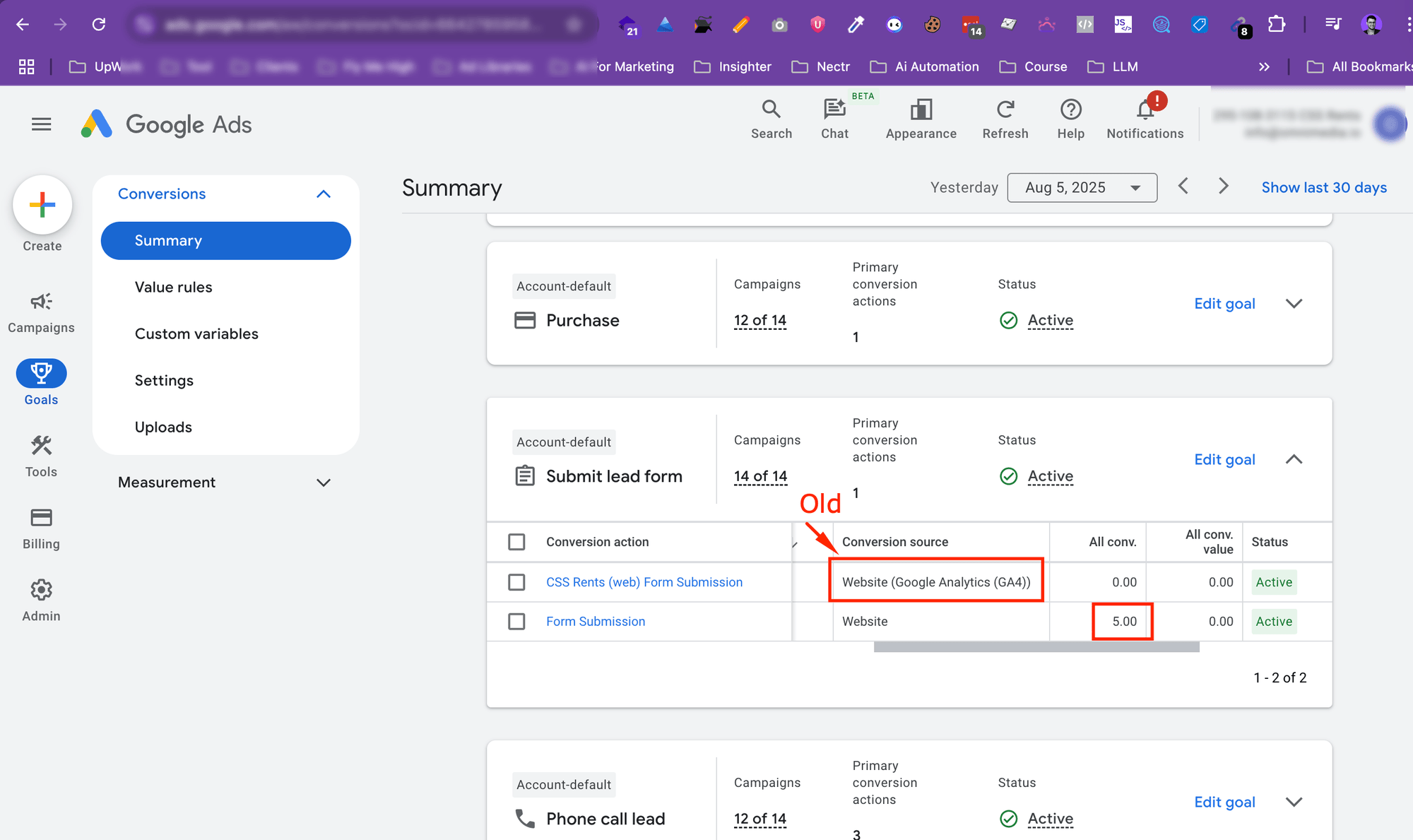The width and height of the screenshot is (1413, 840).
Task: Open Billing in the sidebar
Action: [x=41, y=528]
